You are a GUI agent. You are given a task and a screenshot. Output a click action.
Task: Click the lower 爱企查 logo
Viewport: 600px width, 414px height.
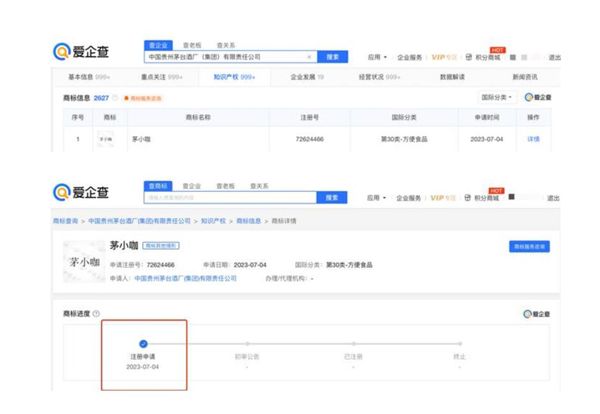(81, 192)
